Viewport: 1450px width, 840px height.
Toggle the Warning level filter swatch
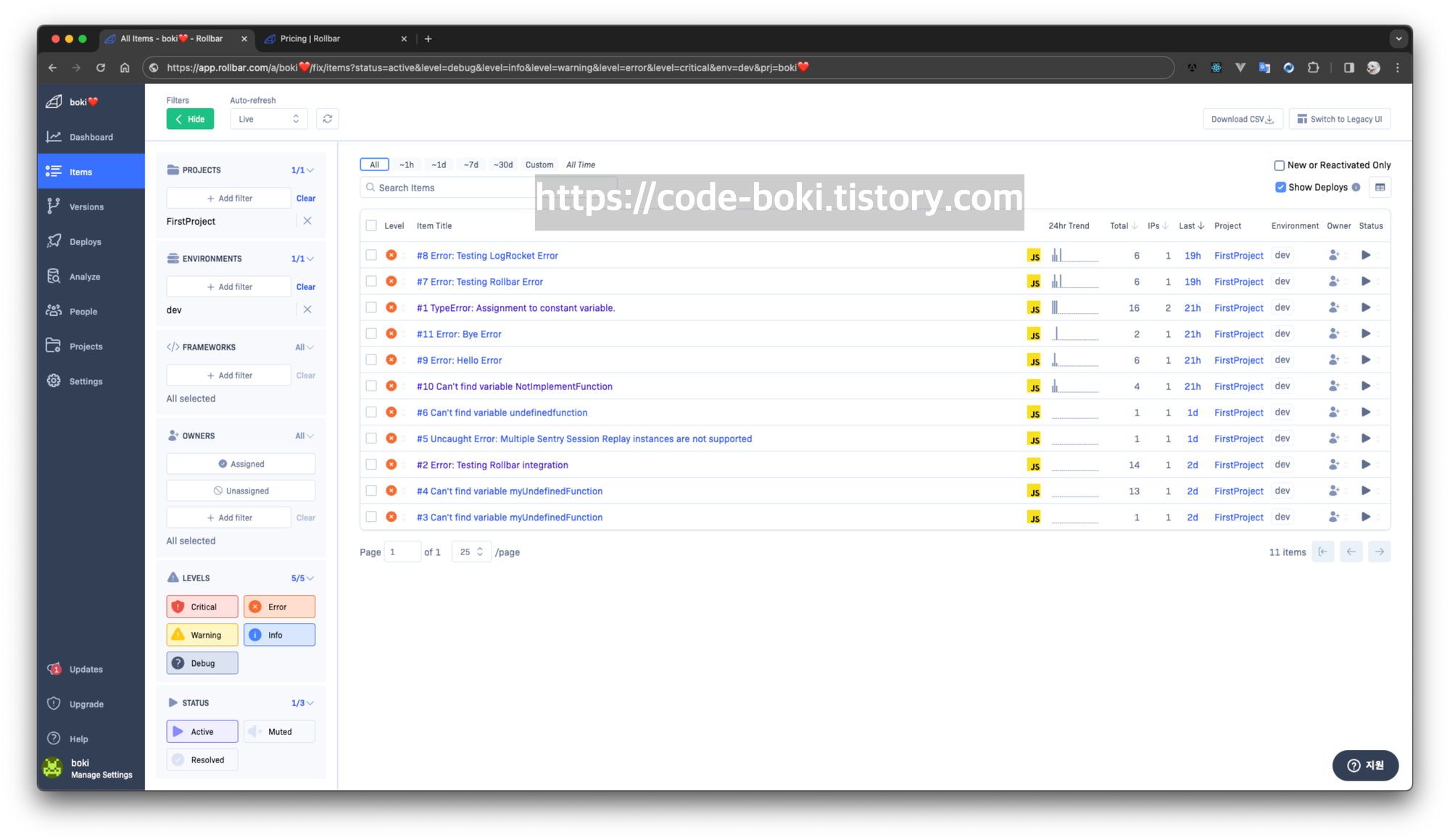[x=202, y=635]
